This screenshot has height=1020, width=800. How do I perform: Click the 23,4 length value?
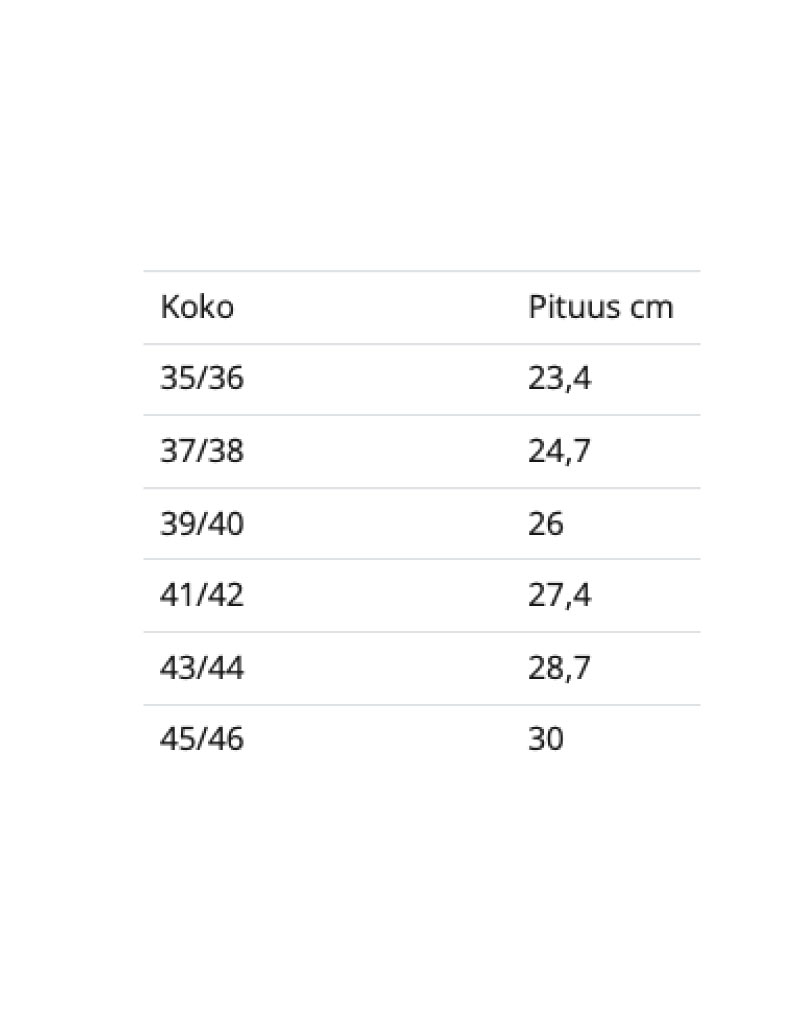(559, 379)
